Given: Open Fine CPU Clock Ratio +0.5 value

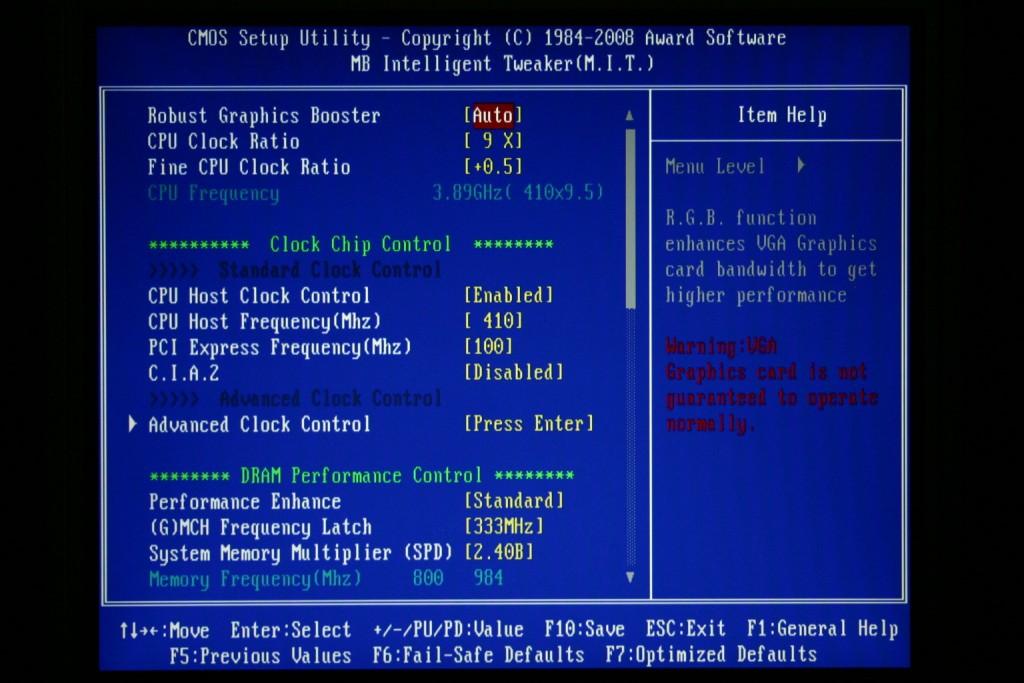Looking at the screenshot, I should click(493, 167).
